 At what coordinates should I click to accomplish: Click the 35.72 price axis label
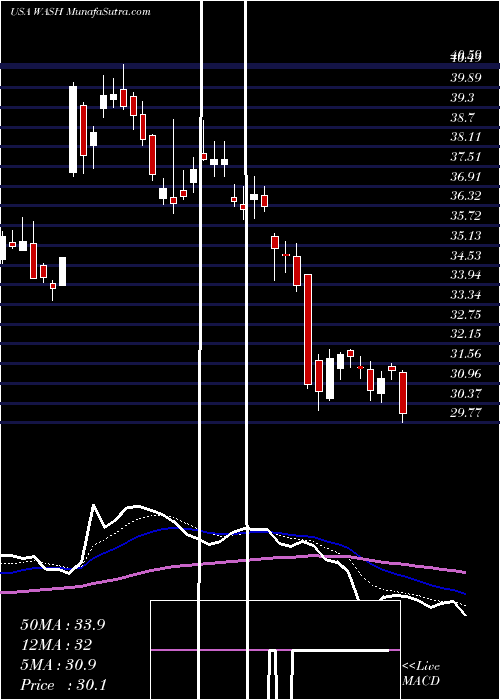tap(466, 216)
